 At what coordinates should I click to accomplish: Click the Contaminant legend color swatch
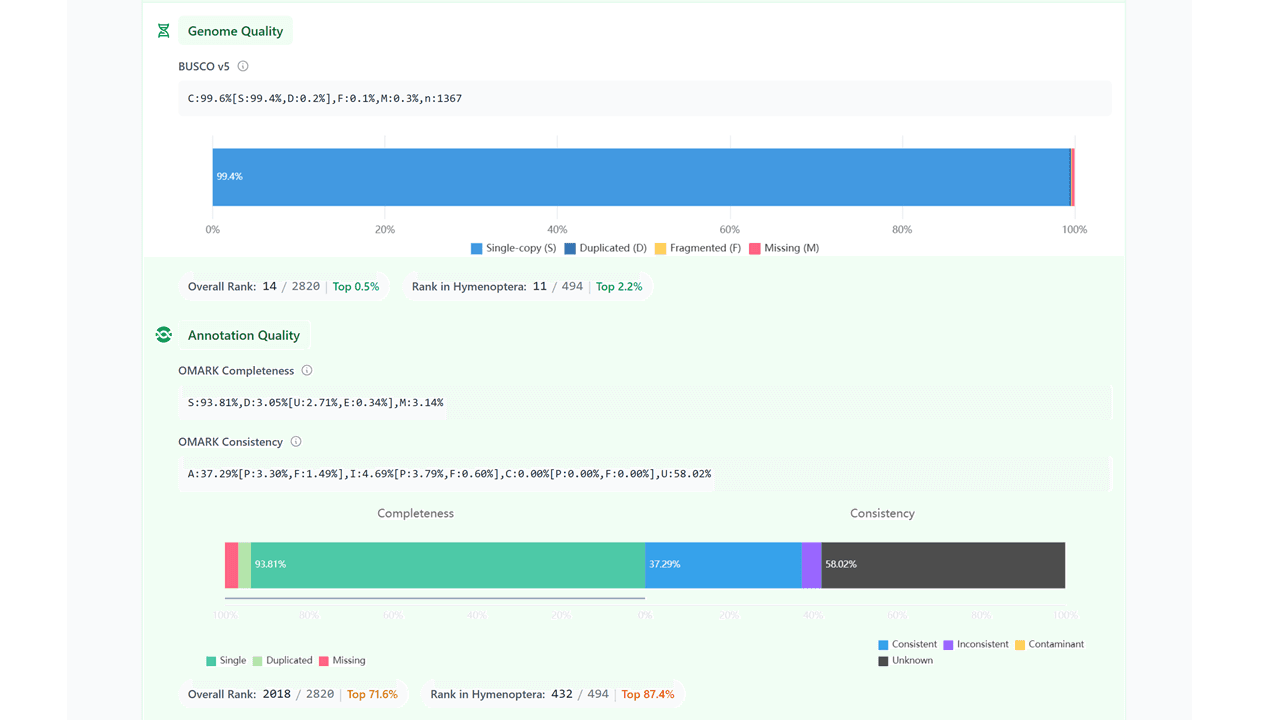click(x=1020, y=645)
